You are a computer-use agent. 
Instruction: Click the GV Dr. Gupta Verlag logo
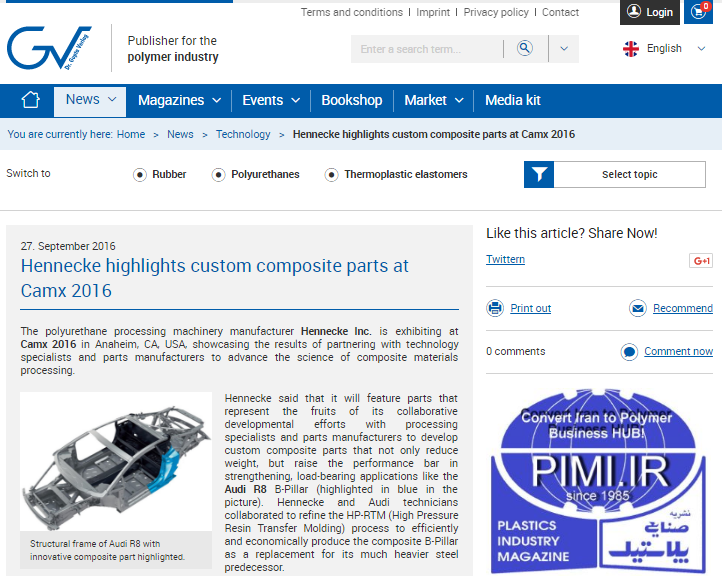[49, 47]
